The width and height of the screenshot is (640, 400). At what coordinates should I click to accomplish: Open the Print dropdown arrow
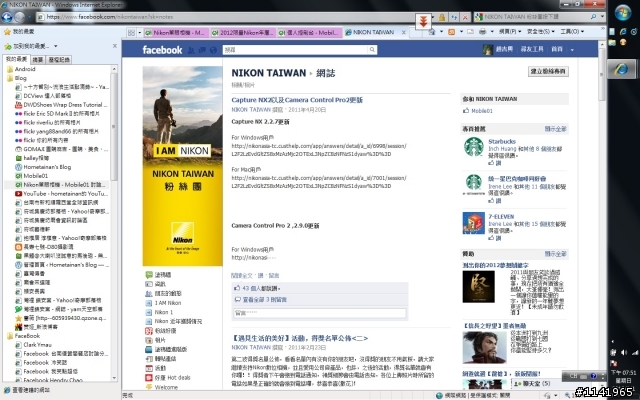click(x=491, y=32)
